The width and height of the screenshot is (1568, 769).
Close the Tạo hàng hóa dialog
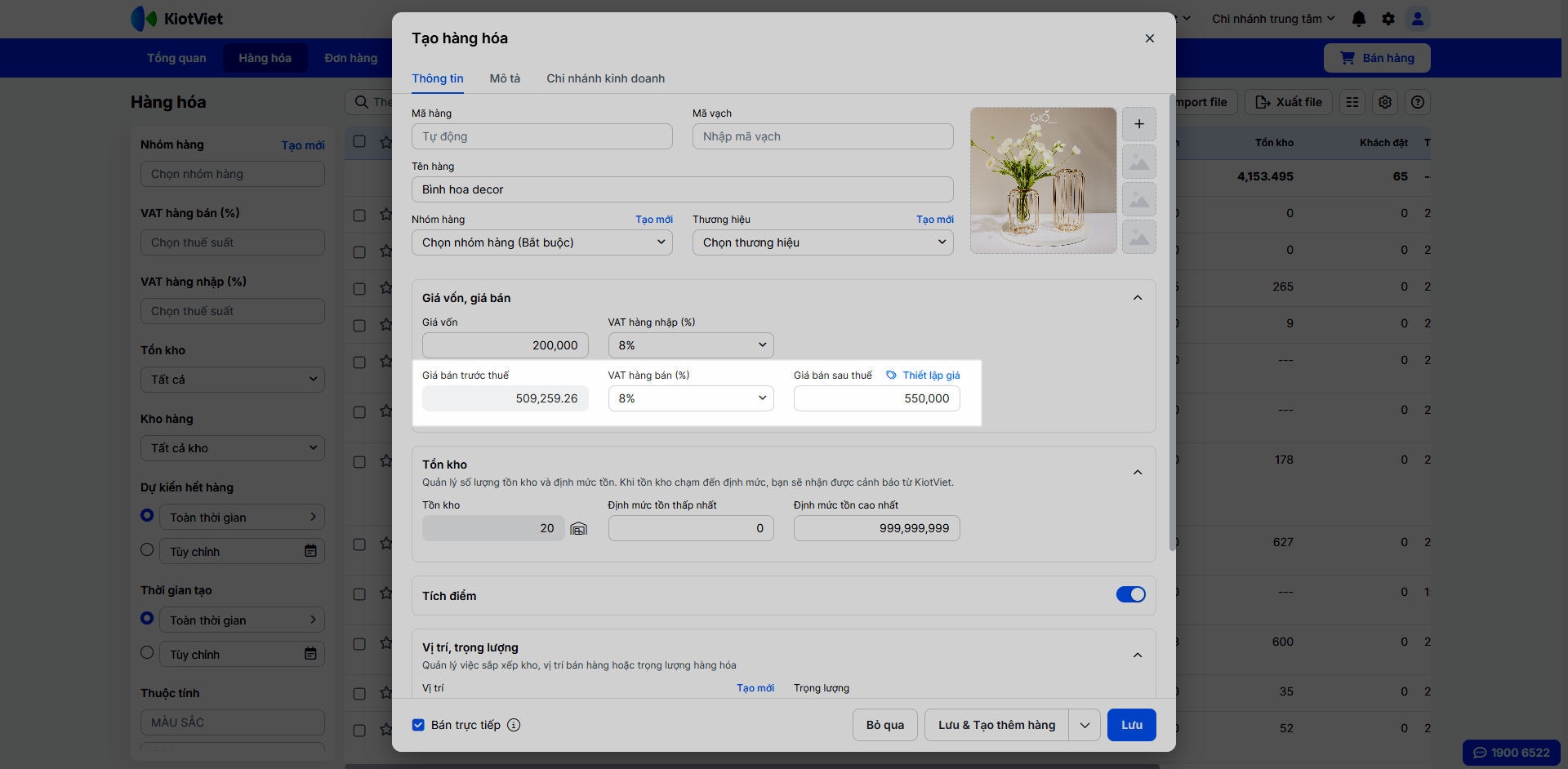[1149, 38]
